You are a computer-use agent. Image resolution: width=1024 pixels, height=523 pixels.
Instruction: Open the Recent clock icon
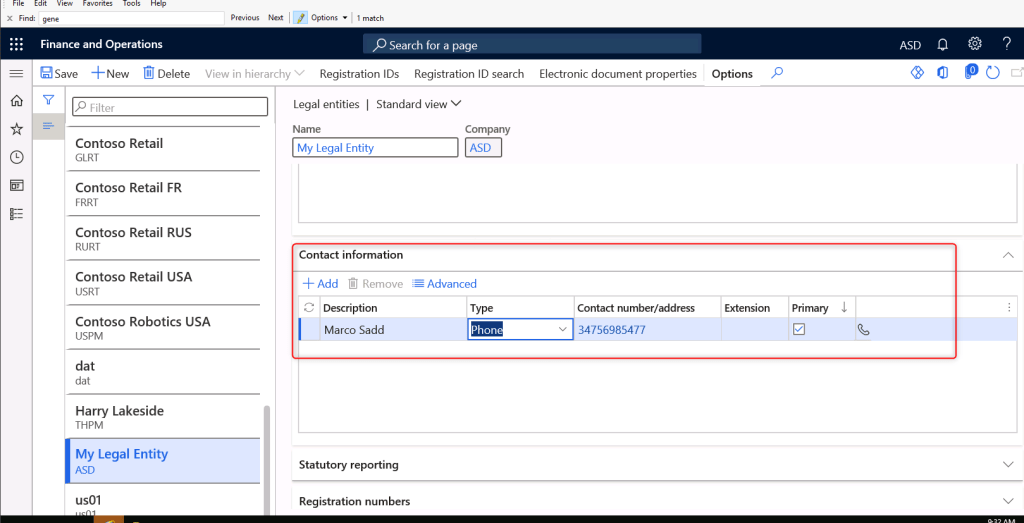16,157
